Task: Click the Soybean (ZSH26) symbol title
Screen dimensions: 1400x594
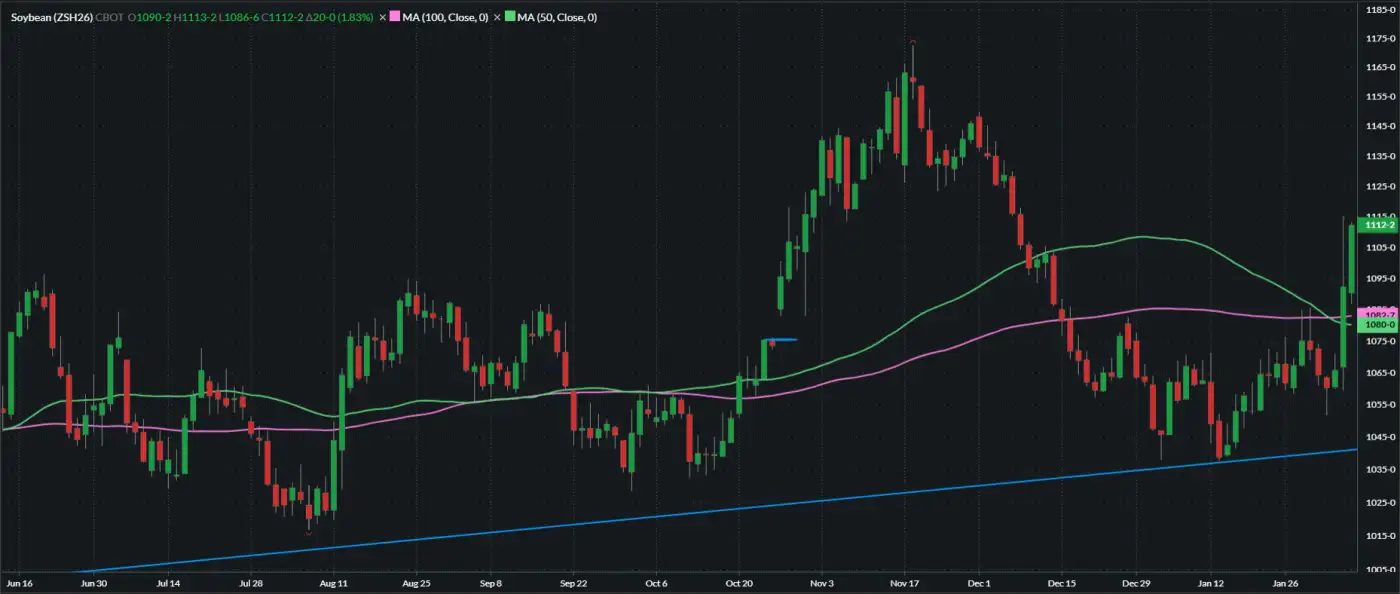Action: [x=51, y=17]
